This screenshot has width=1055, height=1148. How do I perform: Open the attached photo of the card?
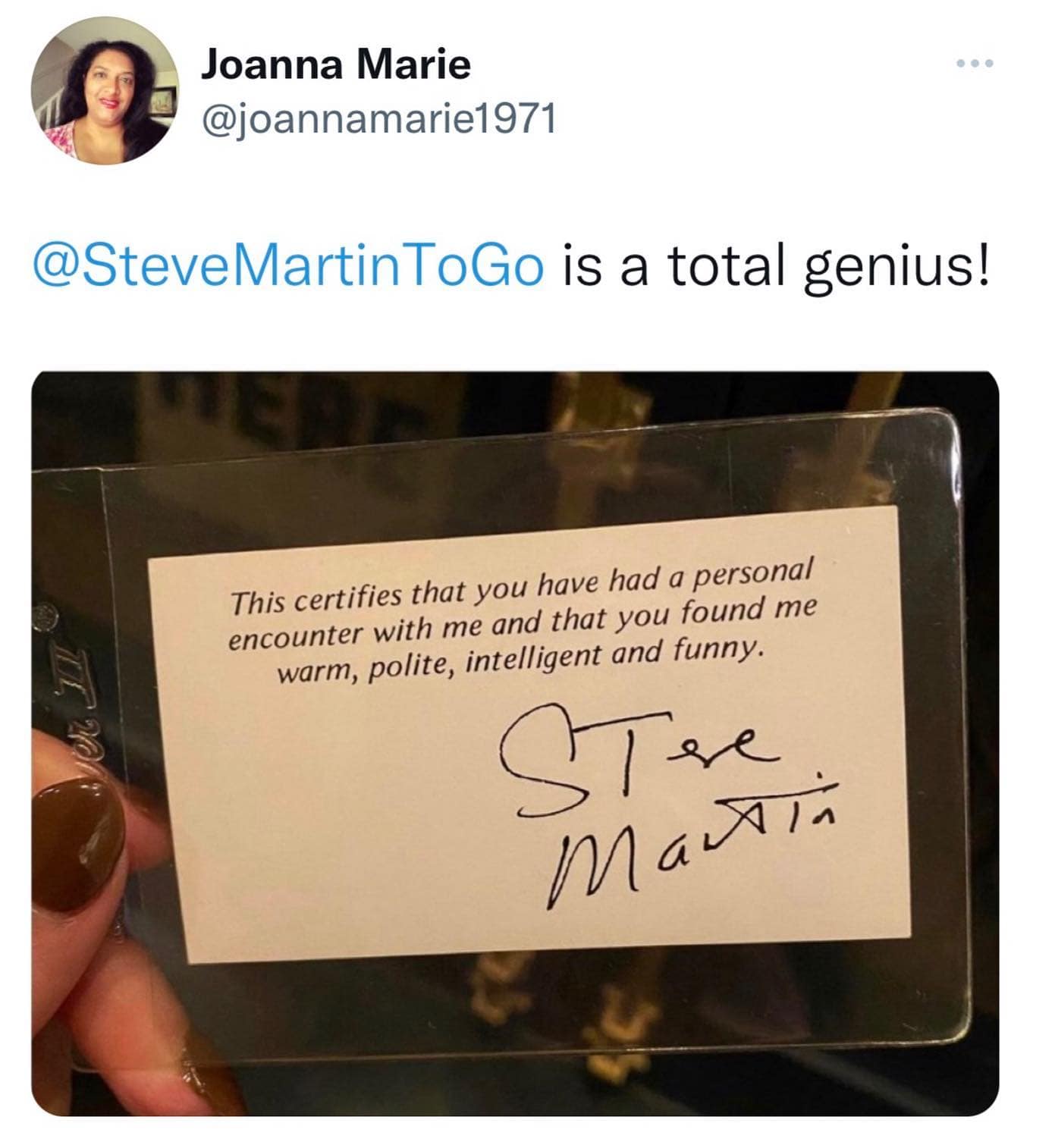(515, 743)
